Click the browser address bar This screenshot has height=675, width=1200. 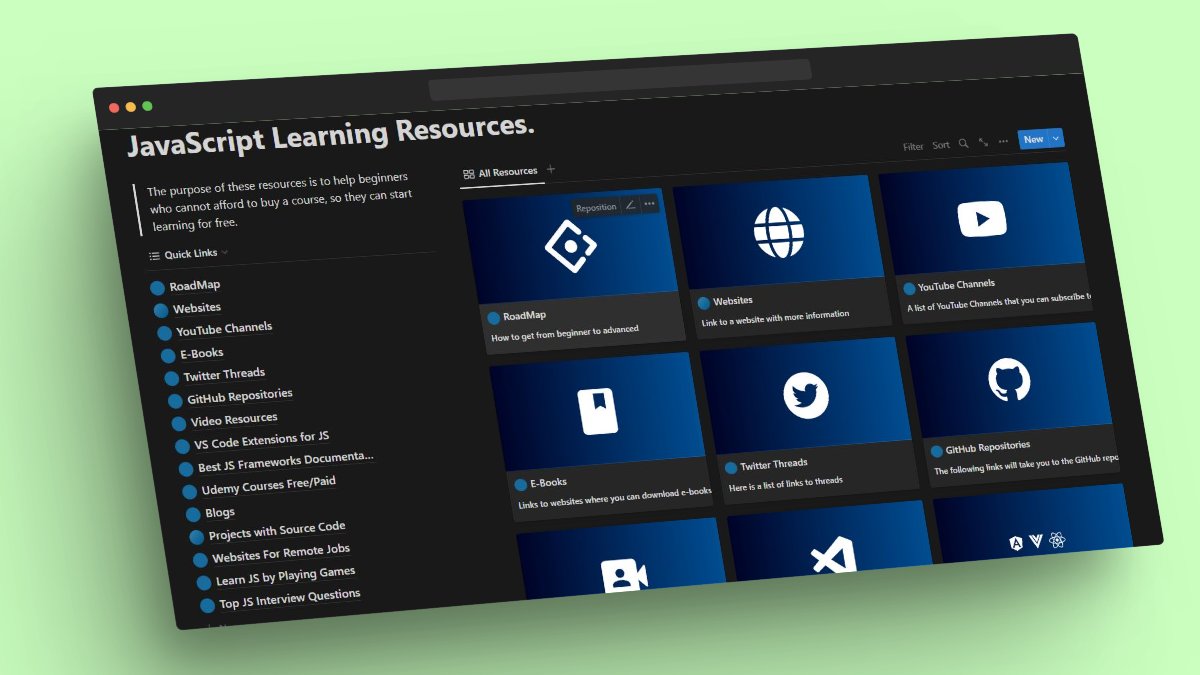621,80
